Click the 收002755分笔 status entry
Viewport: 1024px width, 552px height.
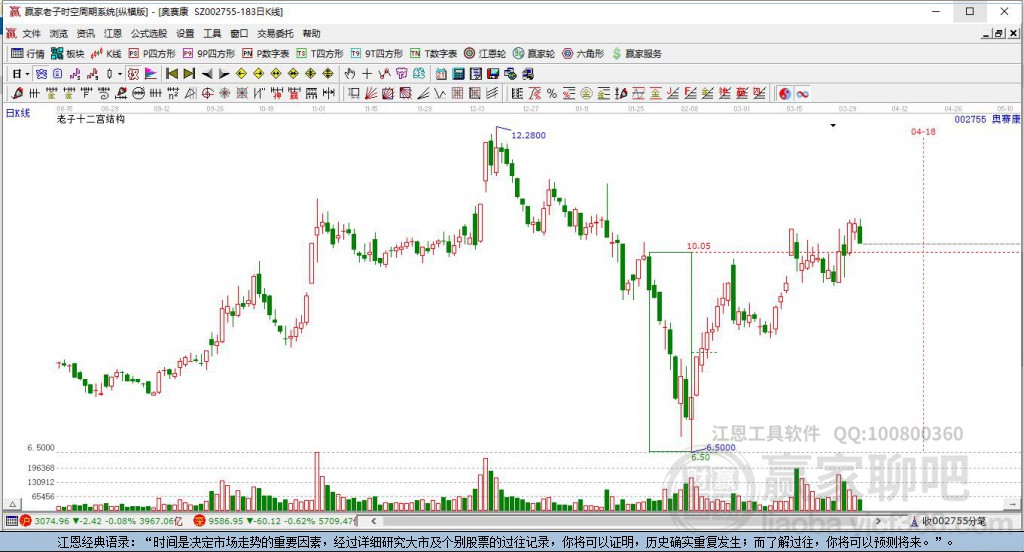point(948,521)
